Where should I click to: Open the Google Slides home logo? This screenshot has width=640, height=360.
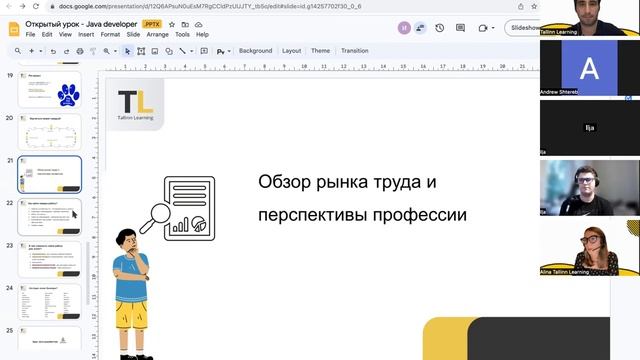pyautogui.click(x=14, y=29)
